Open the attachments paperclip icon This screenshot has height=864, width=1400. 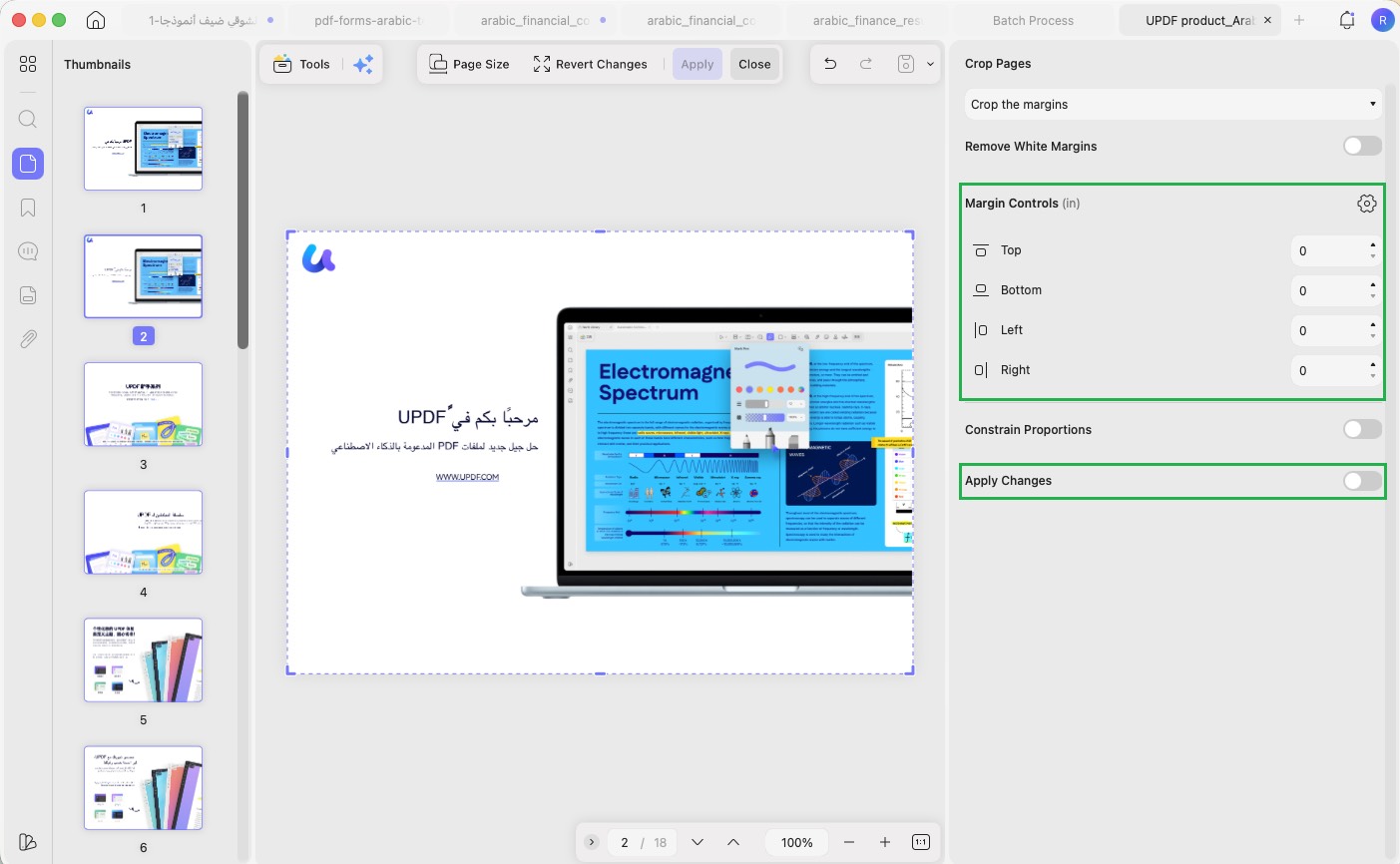pos(28,339)
